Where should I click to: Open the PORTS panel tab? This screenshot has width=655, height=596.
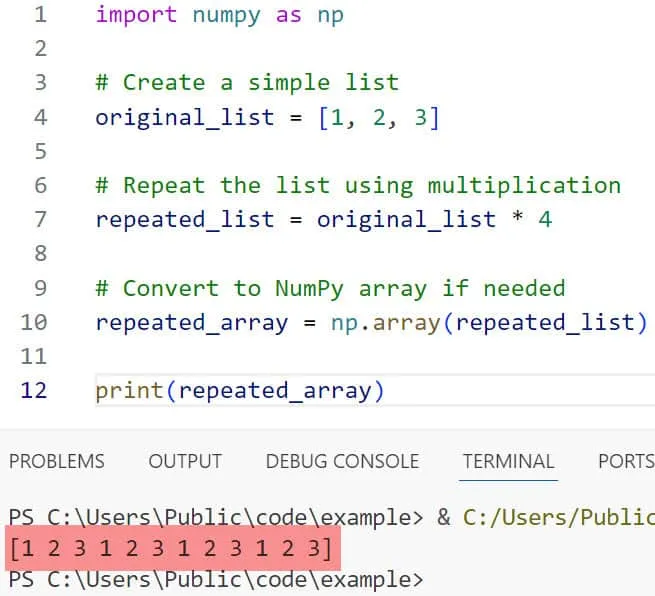[625, 461]
